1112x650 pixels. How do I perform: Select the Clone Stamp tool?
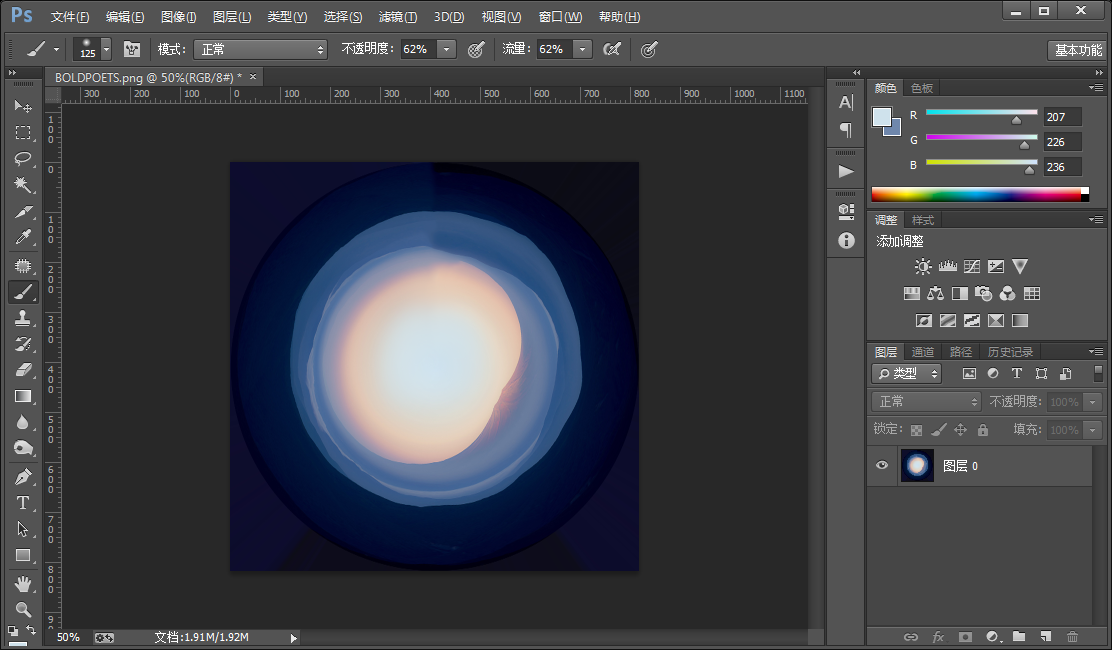(23, 318)
